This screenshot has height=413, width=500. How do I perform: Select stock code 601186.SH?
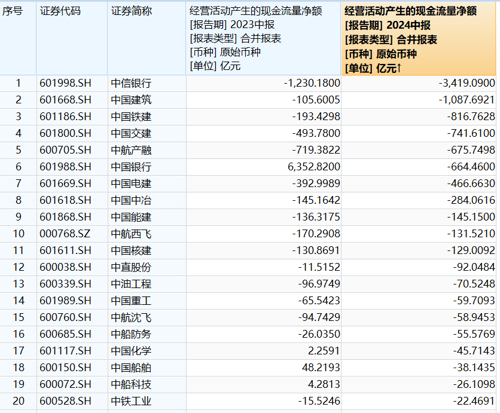[x=65, y=117]
